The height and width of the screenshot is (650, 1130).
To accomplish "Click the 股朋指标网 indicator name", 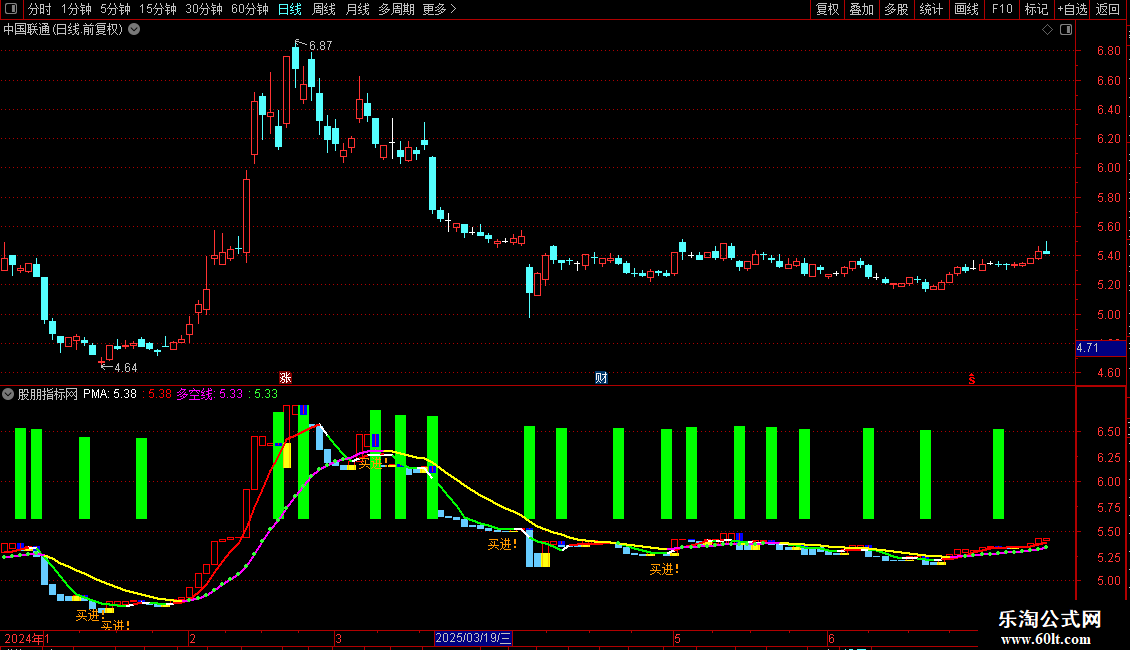I will coord(48,394).
